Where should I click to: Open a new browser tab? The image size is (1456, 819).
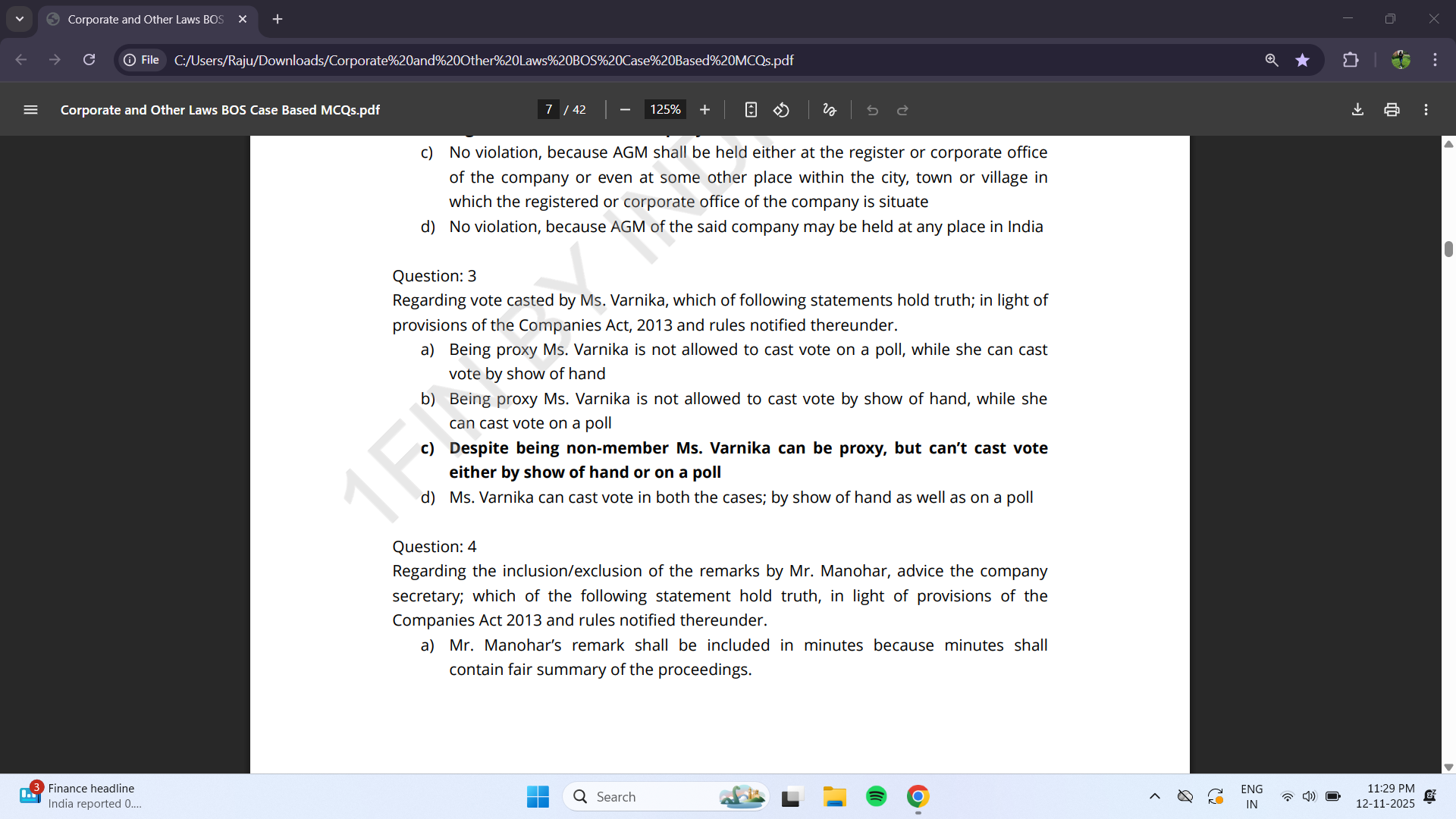pyautogui.click(x=278, y=19)
